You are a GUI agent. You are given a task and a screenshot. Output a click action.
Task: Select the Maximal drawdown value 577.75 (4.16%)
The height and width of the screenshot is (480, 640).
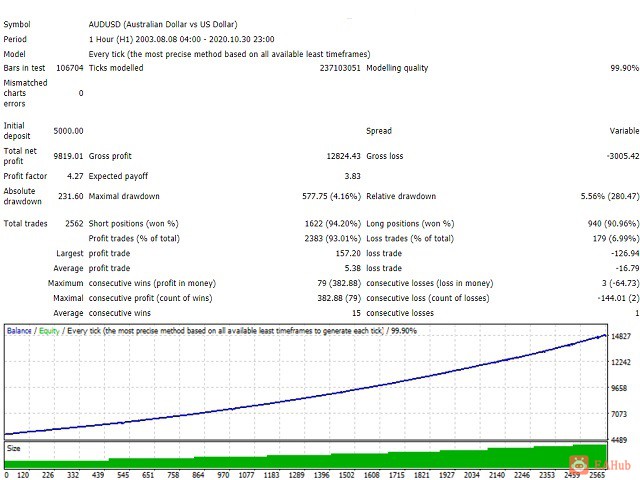pyautogui.click(x=331, y=196)
